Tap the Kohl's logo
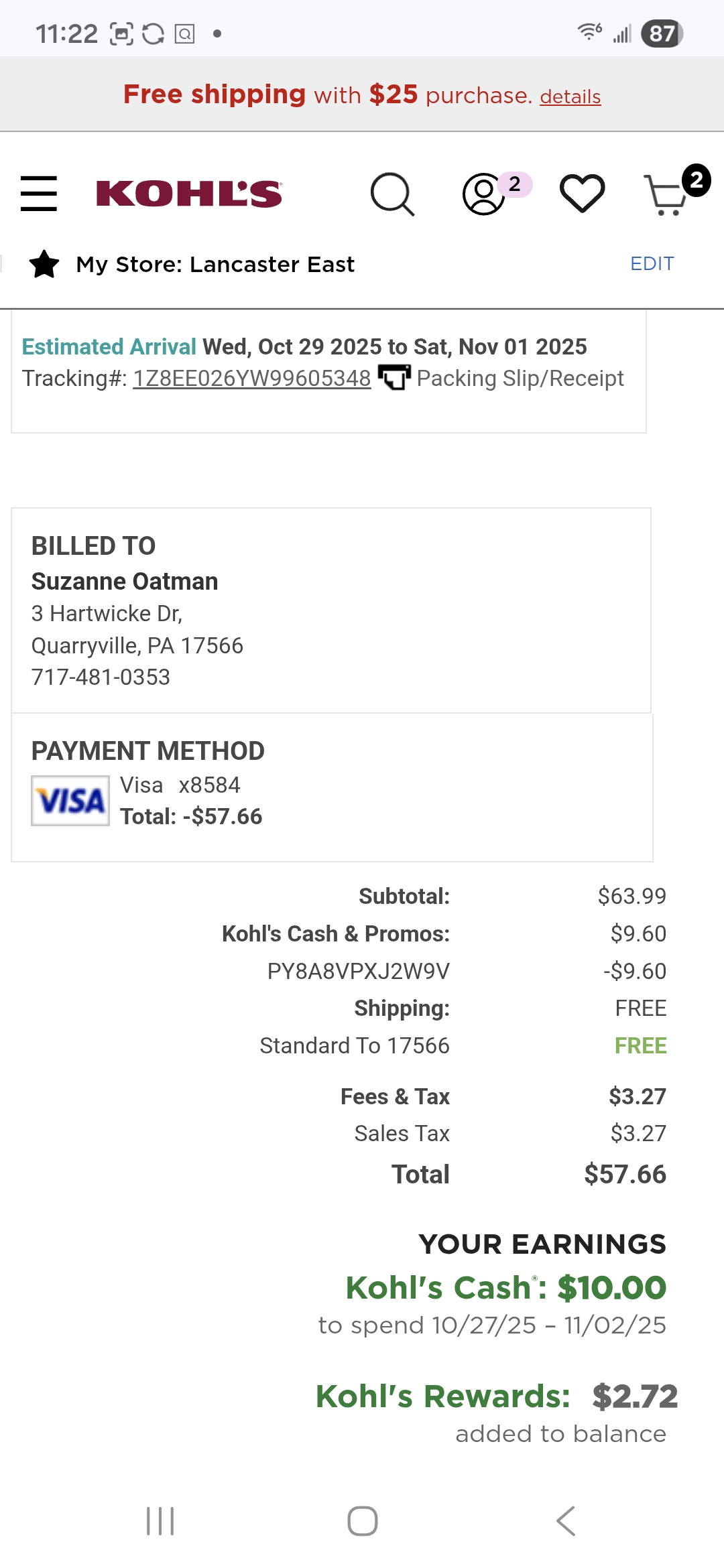Viewport: 724px width, 1568px height. coord(189,194)
